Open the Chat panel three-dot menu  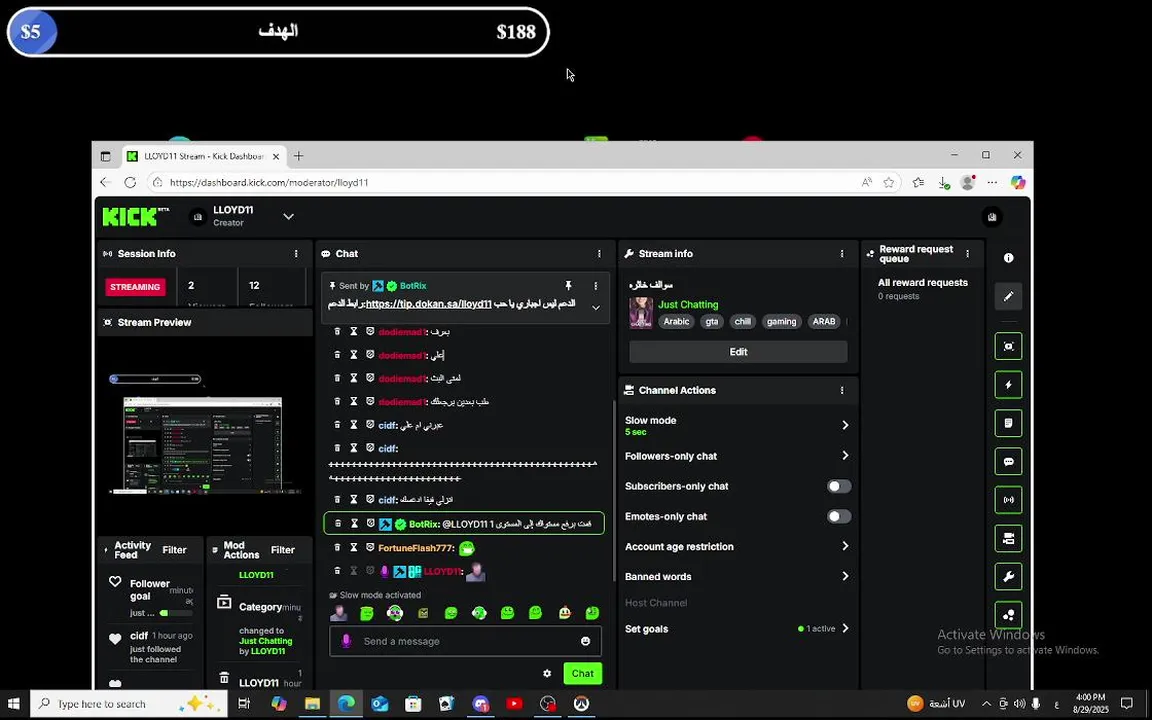[x=599, y=253]
